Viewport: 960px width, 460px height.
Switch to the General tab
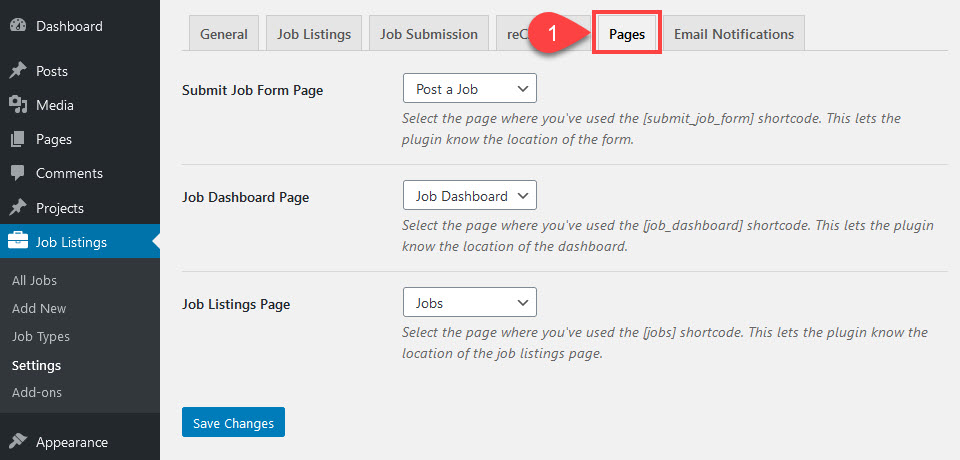pos(224,34)
